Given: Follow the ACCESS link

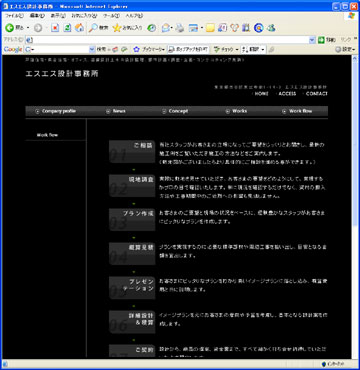Looking at the screenshot, I should pyautogui.click(x=287, y=94).
